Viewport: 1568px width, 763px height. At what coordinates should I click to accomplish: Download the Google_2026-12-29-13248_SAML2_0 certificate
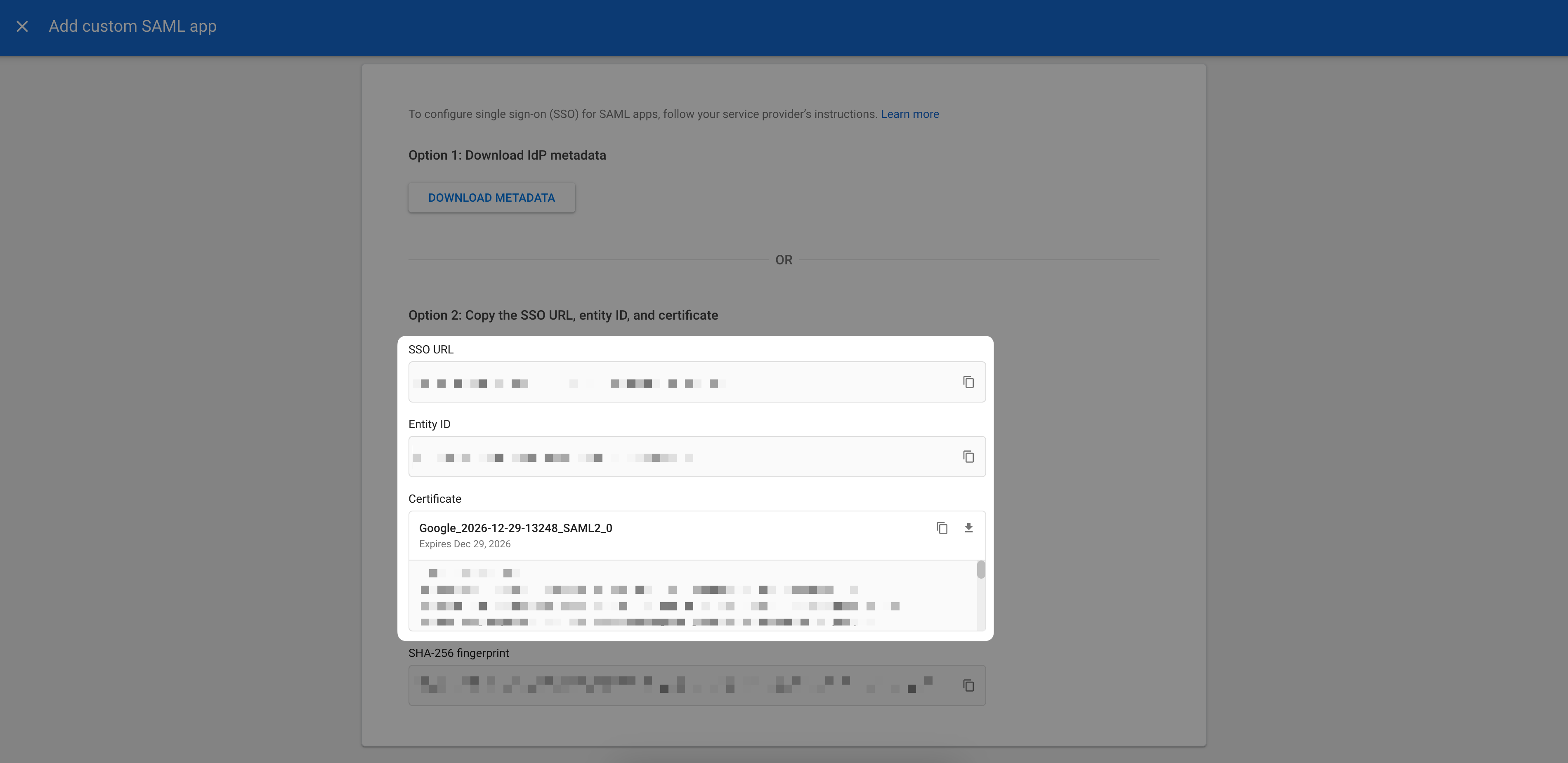[969, 528]
